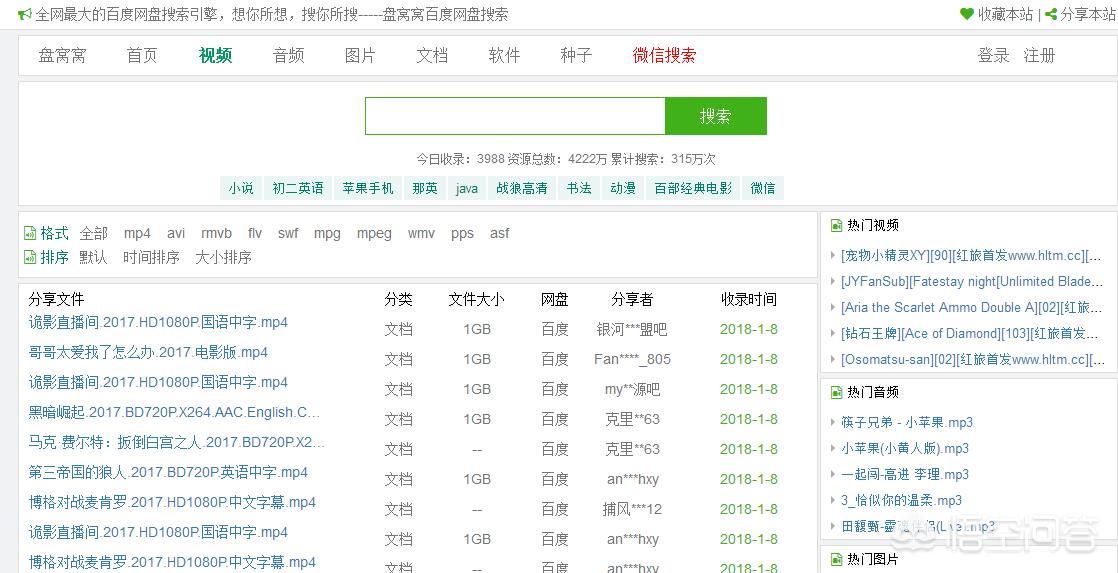Filter format by 全部

(93, 233)
